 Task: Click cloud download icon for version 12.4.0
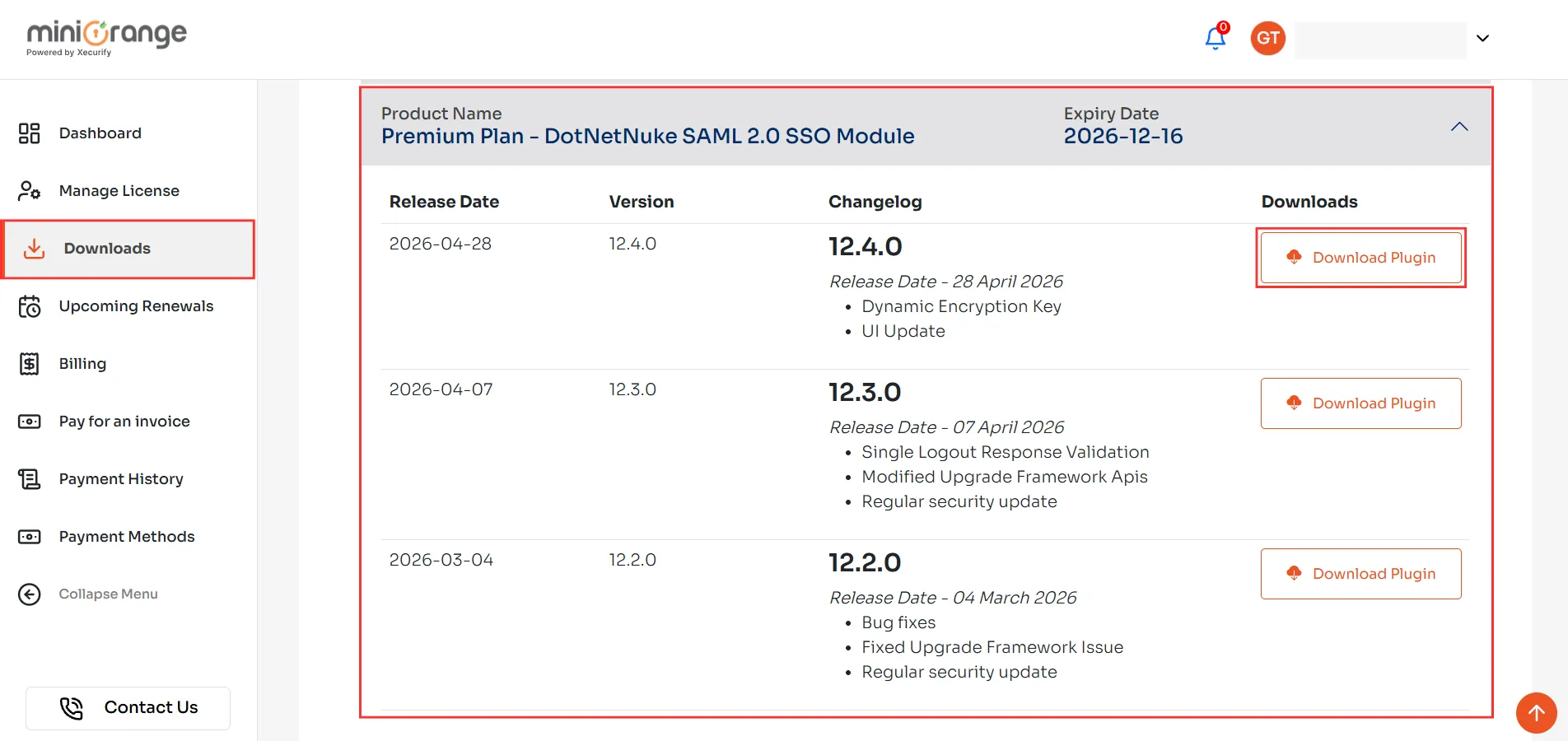1294,258
